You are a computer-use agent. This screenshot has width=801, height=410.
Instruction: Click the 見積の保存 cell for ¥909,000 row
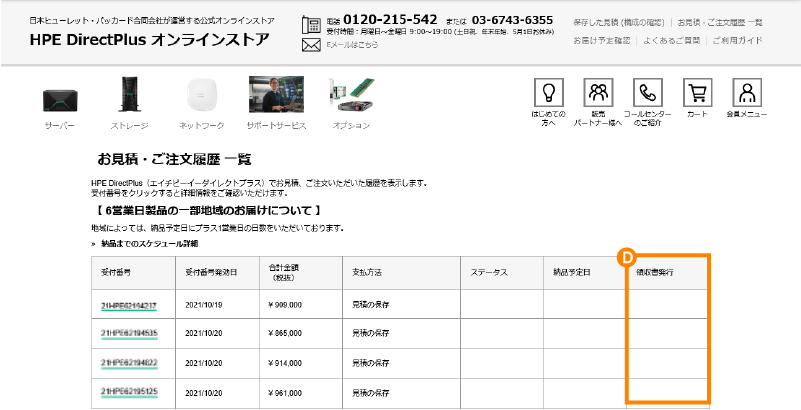(402, 305)
